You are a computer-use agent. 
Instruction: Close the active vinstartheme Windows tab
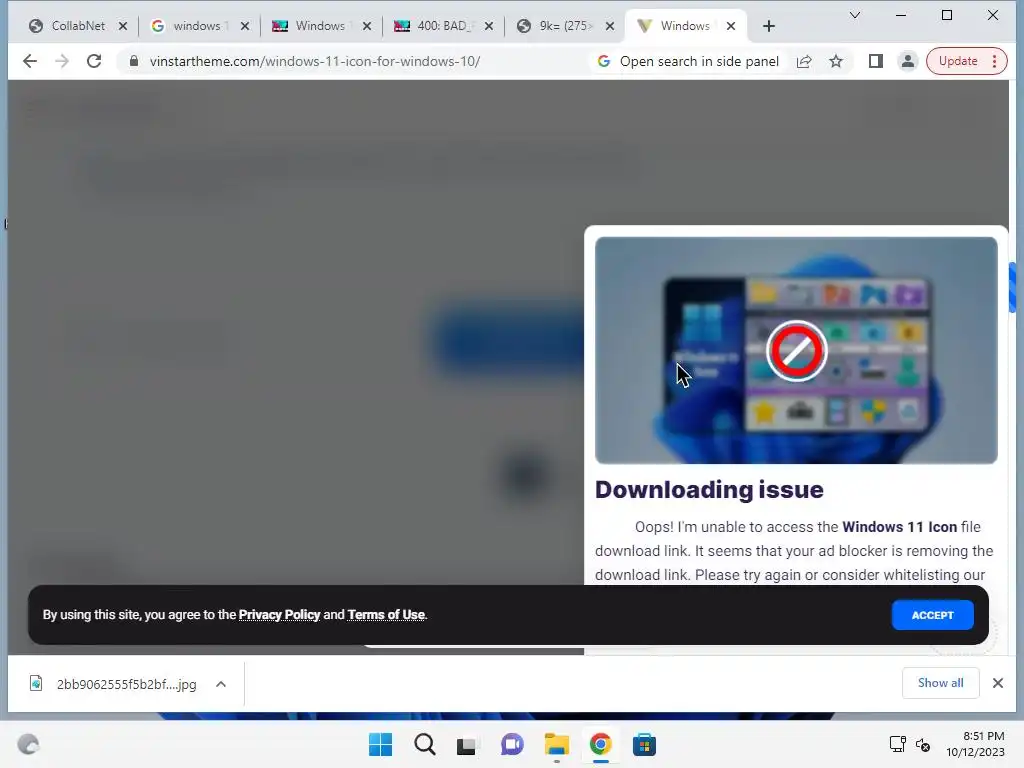731,26
